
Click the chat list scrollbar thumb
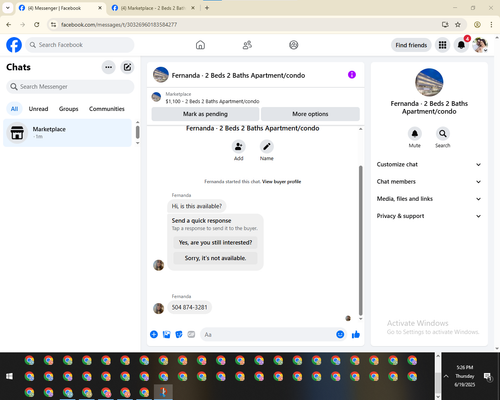pos(137,132)
